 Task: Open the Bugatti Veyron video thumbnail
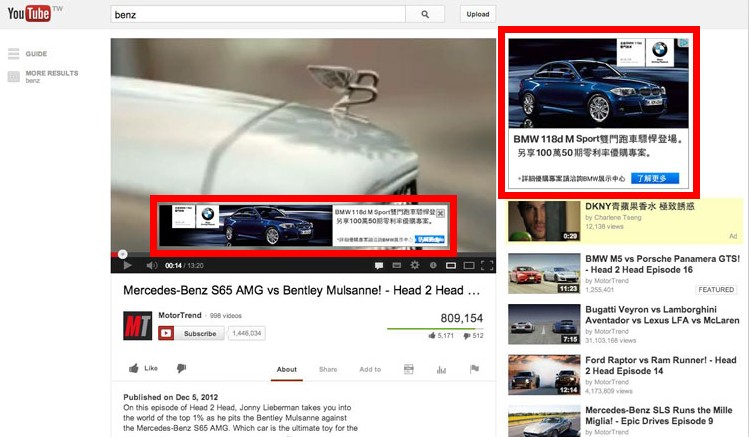[x=544, y=324]
